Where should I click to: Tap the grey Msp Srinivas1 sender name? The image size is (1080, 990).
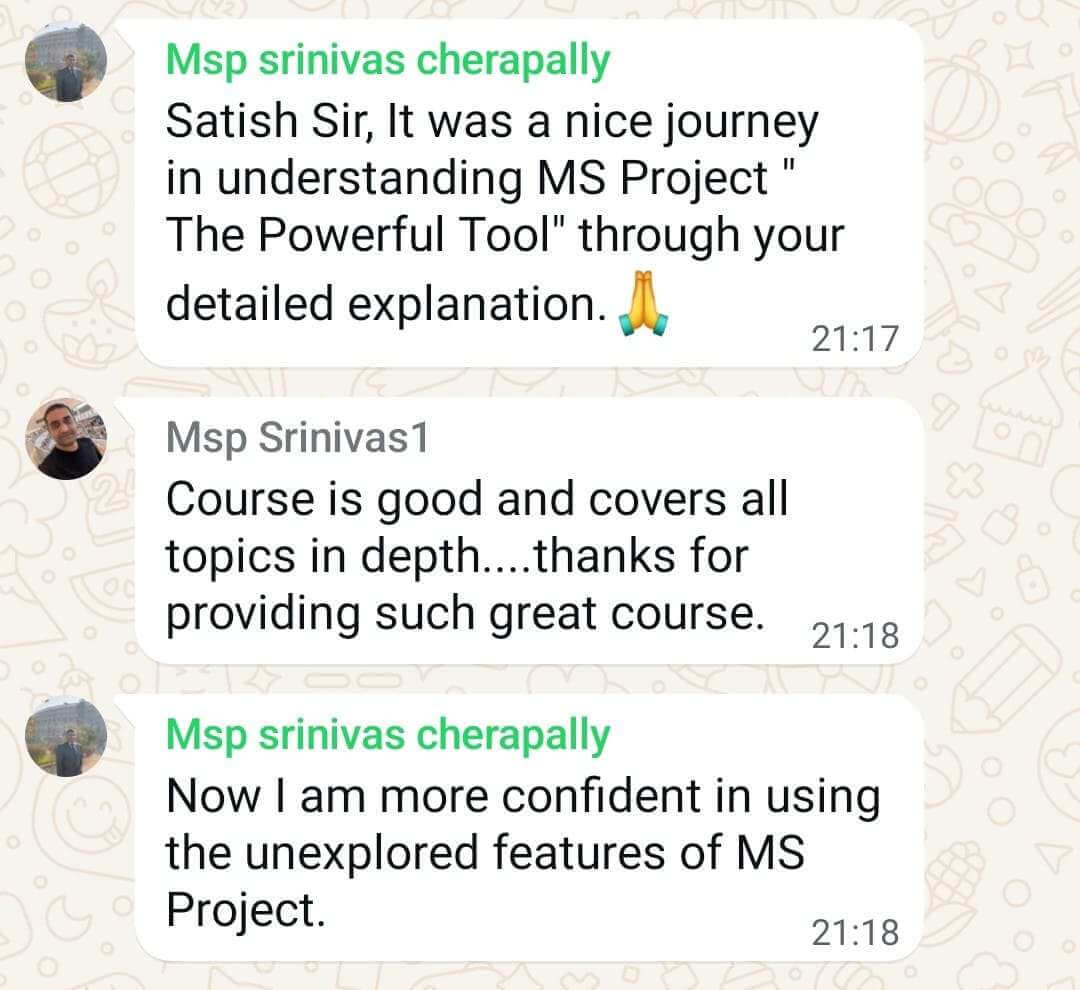click(x=297, y=437)
